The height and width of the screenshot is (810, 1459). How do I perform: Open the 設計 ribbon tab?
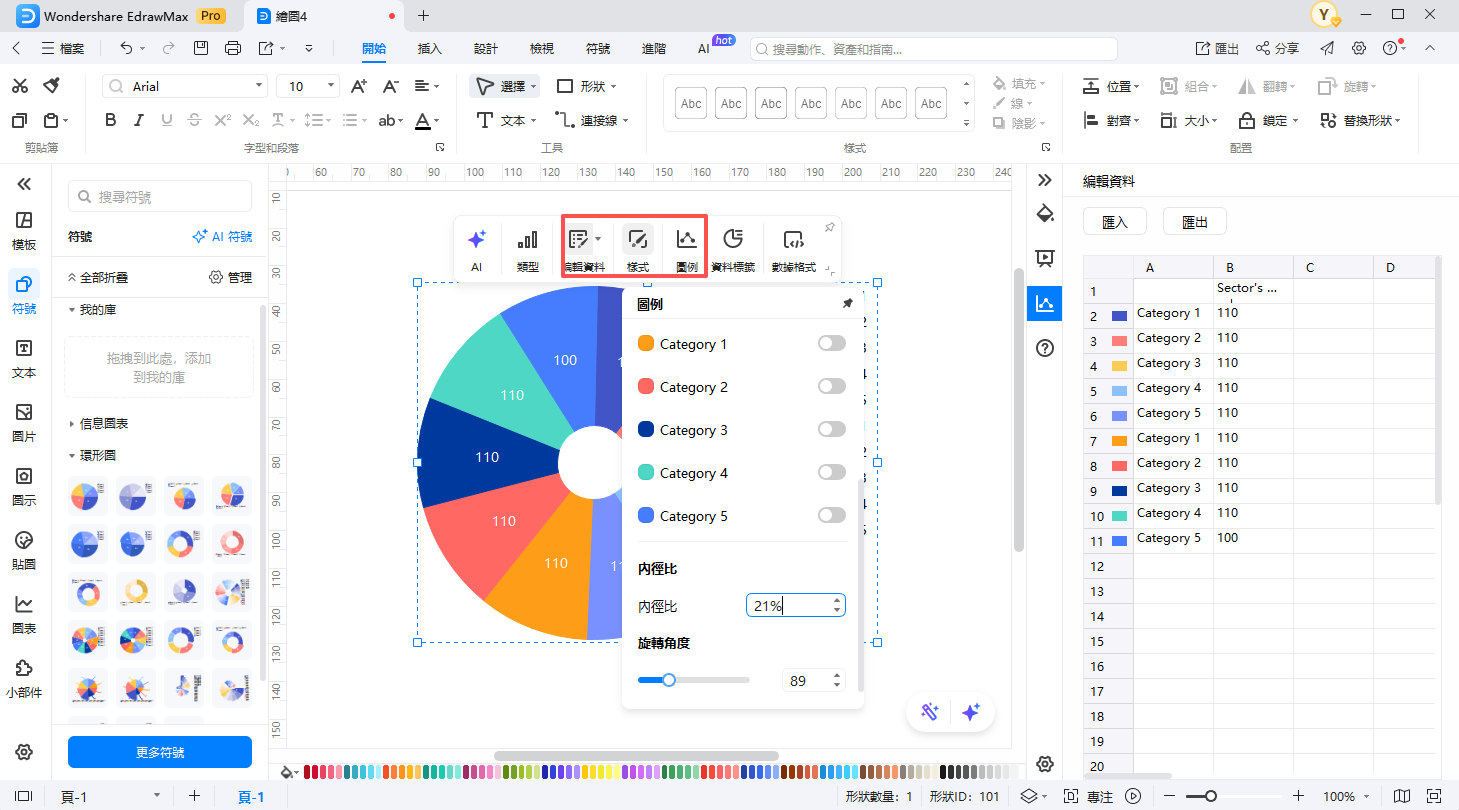[x=485, y=47]
